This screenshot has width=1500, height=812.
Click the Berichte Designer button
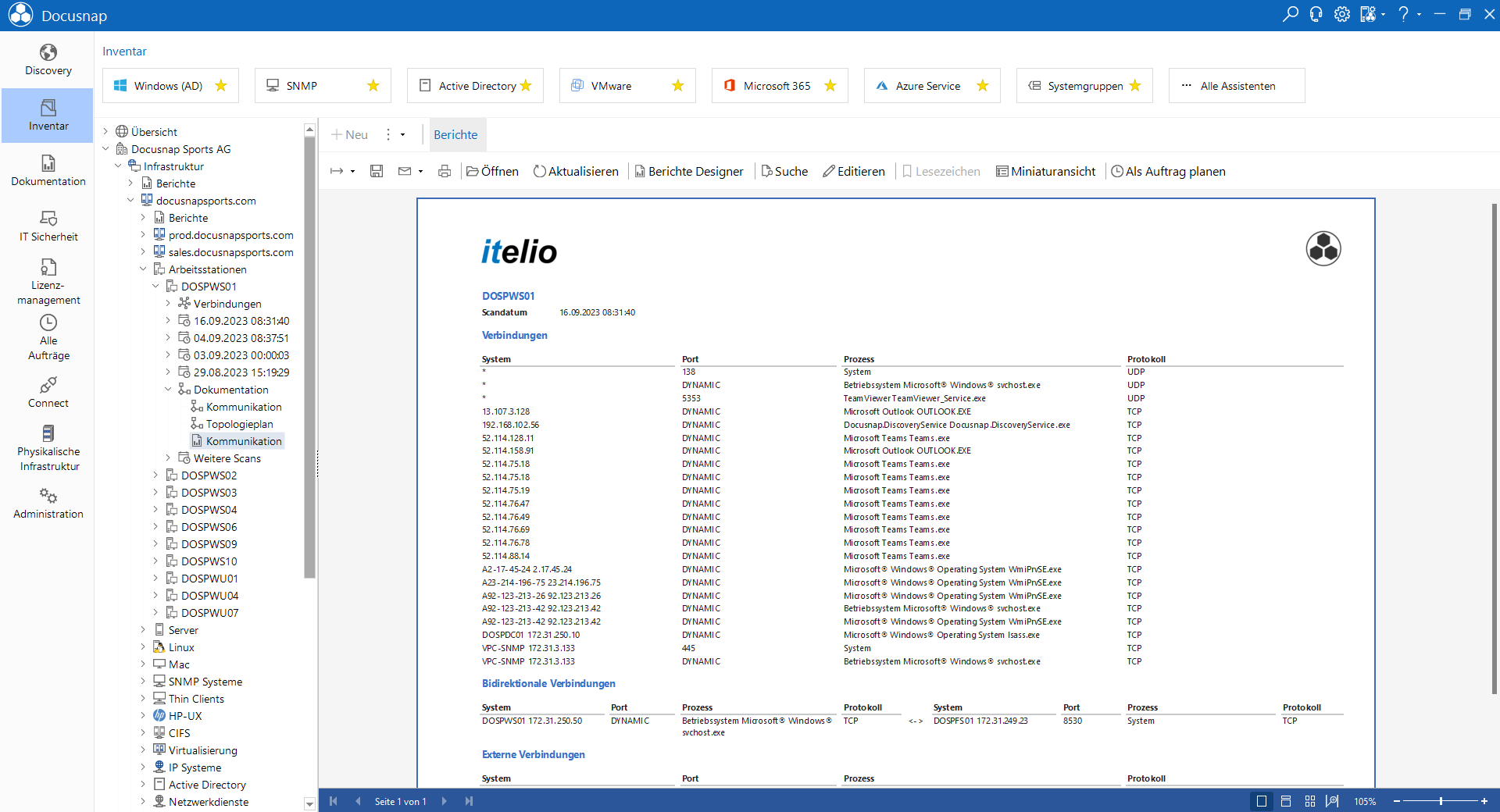(x=688, y=171)
